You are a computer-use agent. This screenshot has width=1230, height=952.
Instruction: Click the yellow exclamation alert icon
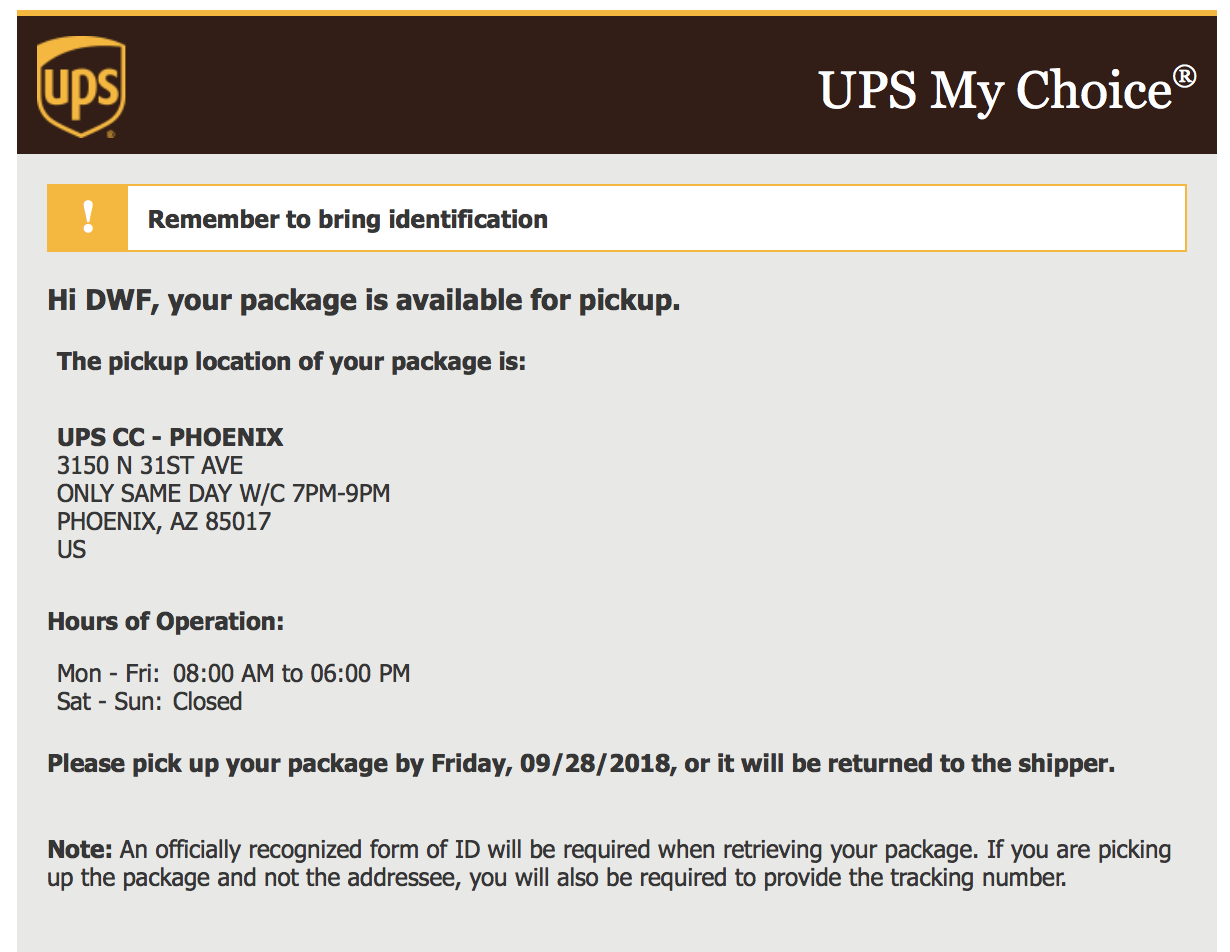[88, 218]
